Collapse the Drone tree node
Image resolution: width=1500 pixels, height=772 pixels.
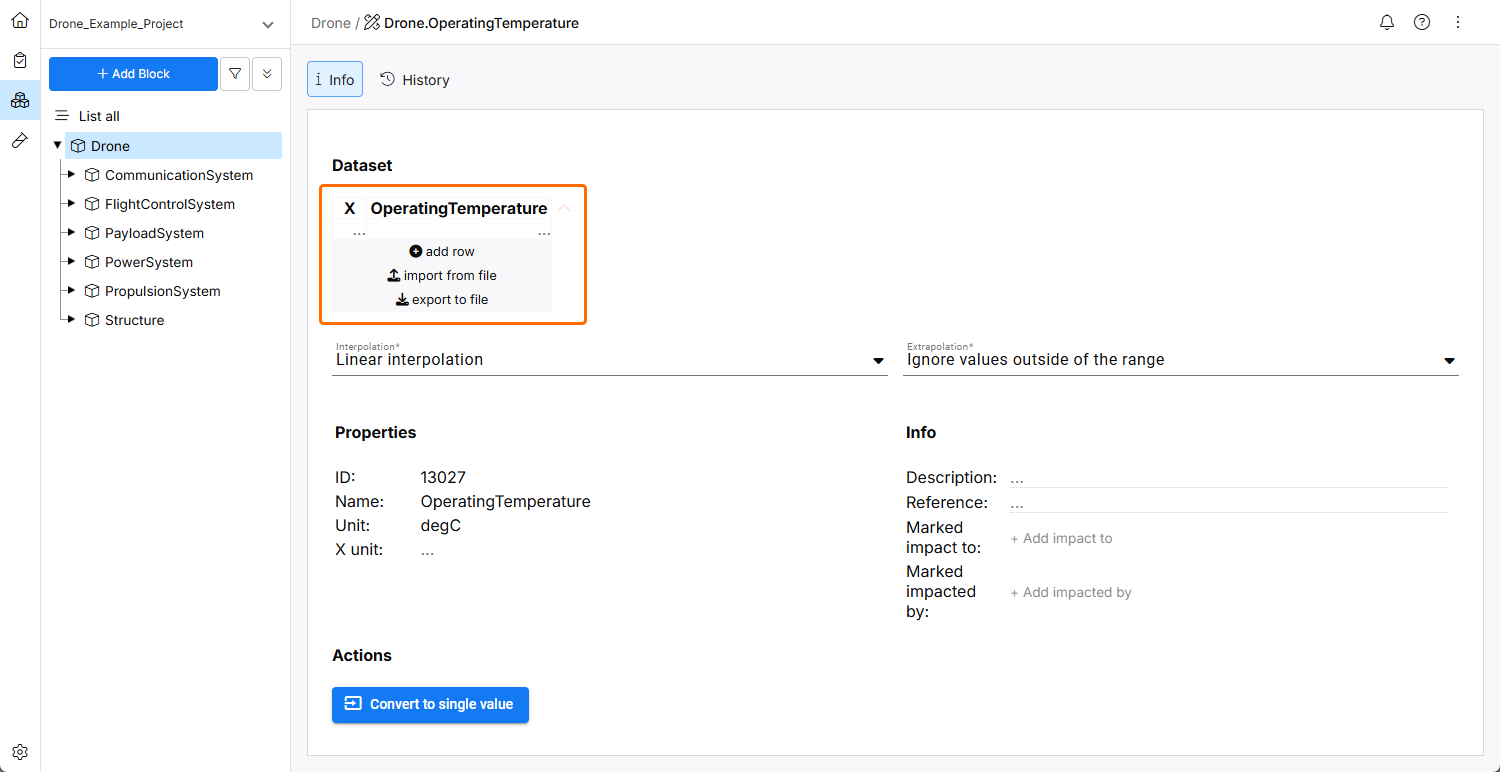pos(57,146)
